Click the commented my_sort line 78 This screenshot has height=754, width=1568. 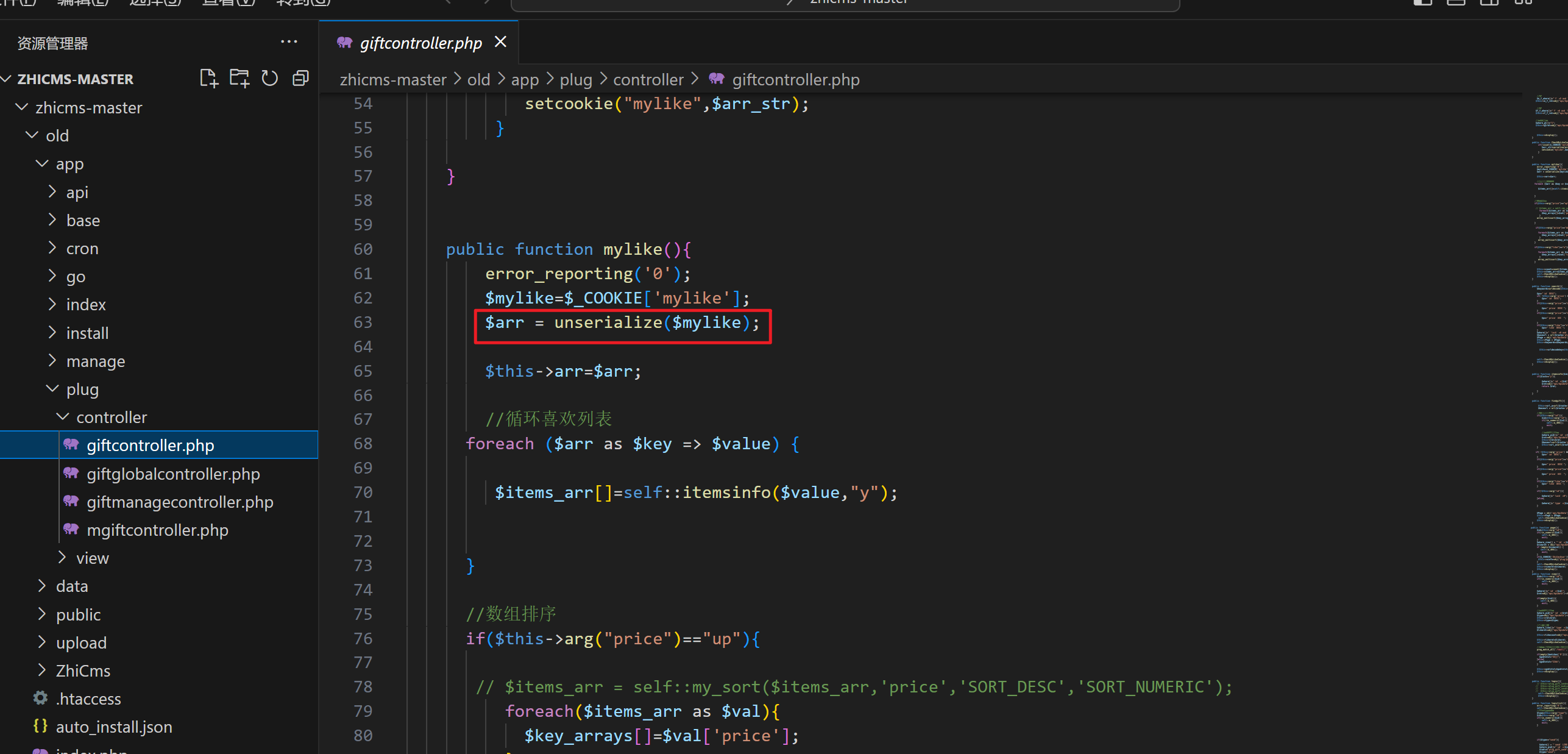coord(854,687)
